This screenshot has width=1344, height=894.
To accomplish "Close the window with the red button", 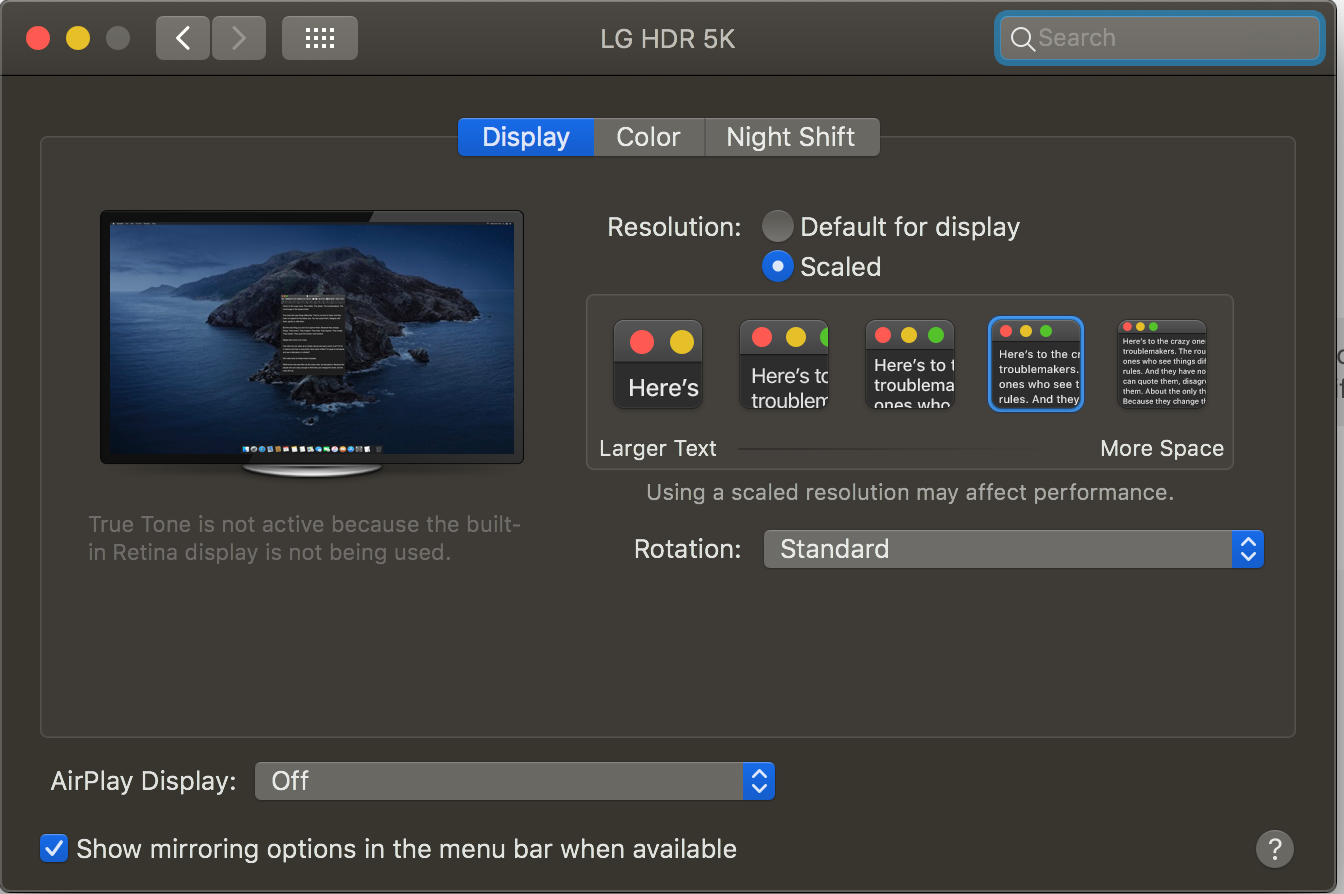I will 38,38.
